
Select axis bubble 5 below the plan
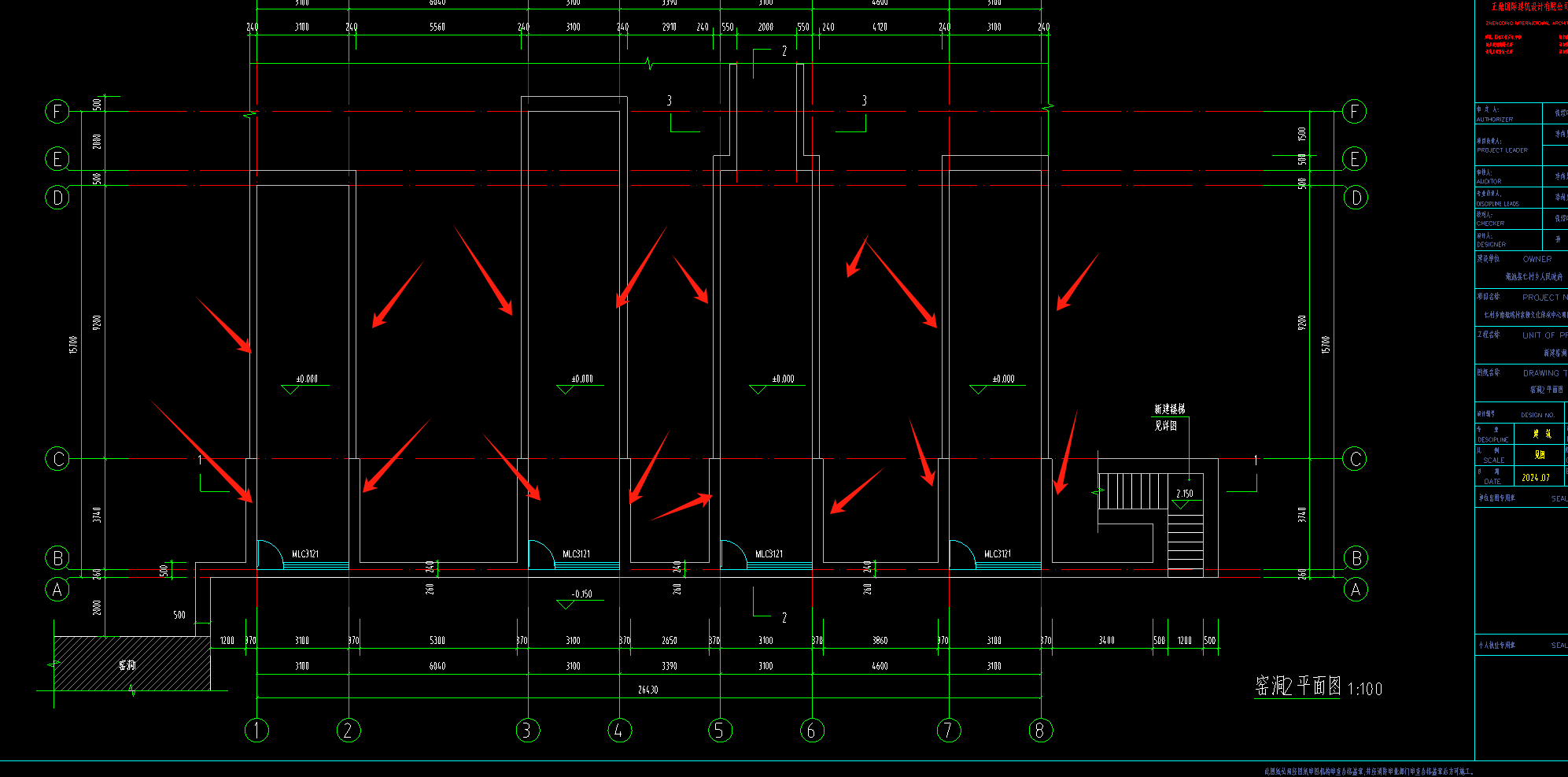click(x=720, y=731)
